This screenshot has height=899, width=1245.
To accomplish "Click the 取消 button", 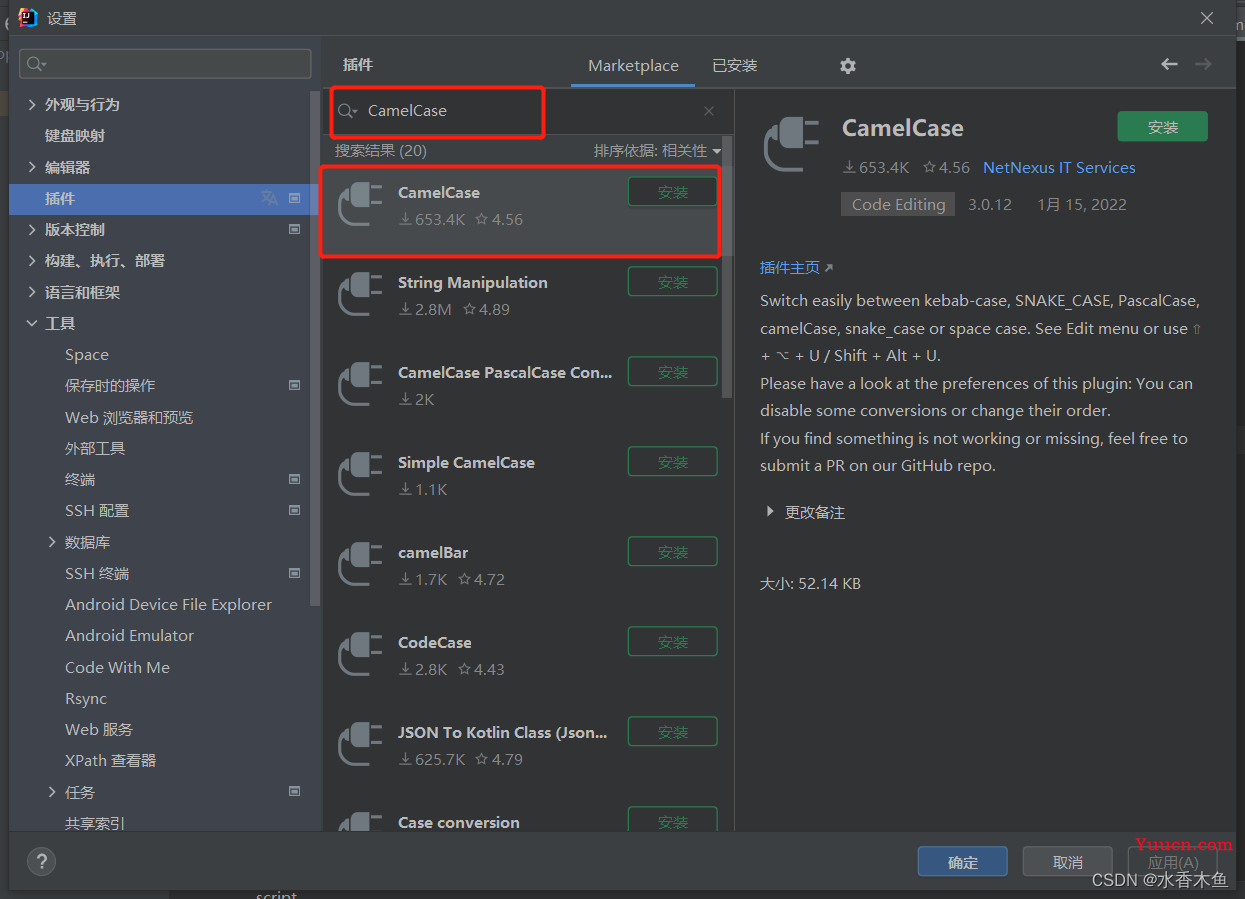I will 1068,862.
